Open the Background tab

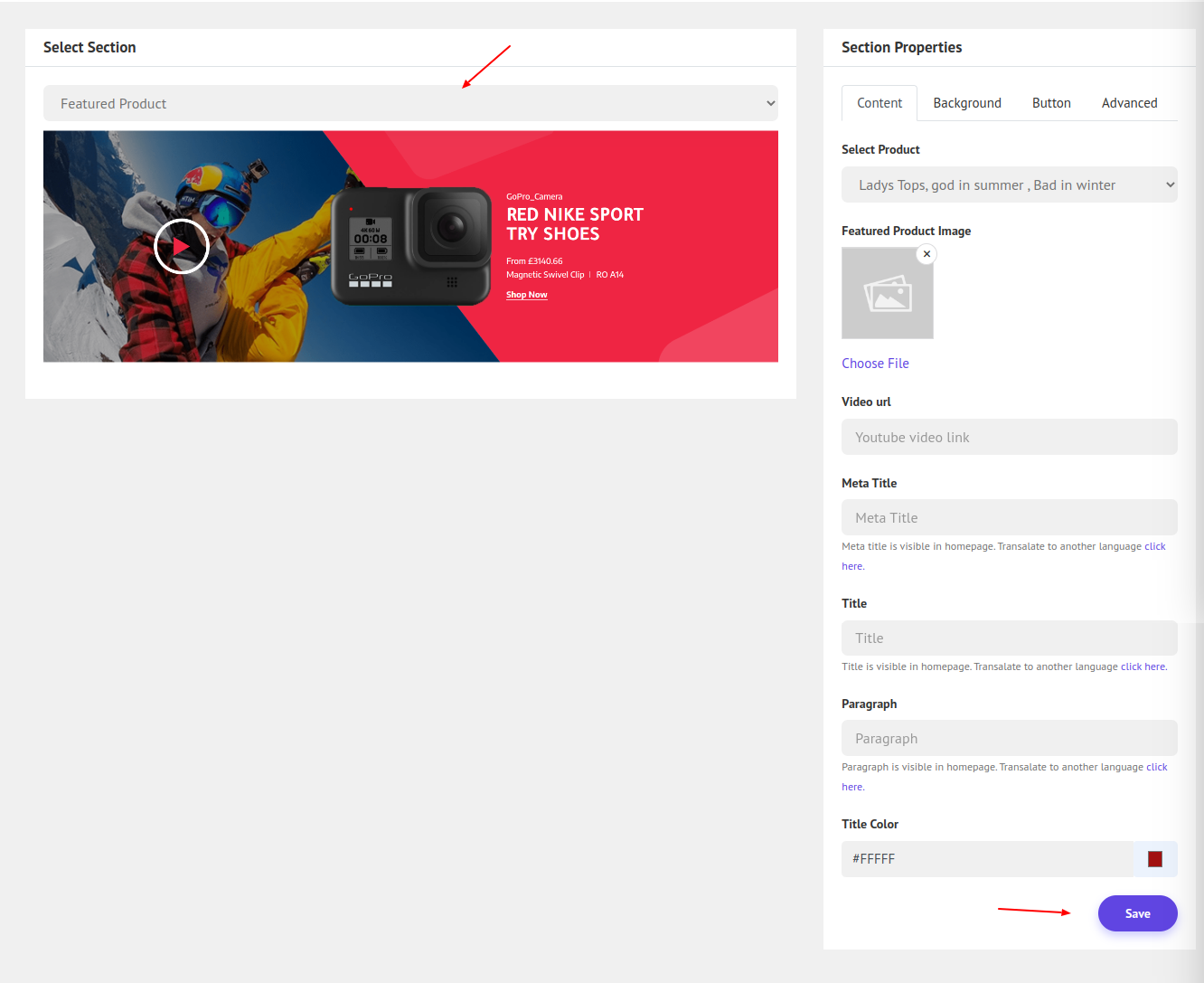[966, 103]
